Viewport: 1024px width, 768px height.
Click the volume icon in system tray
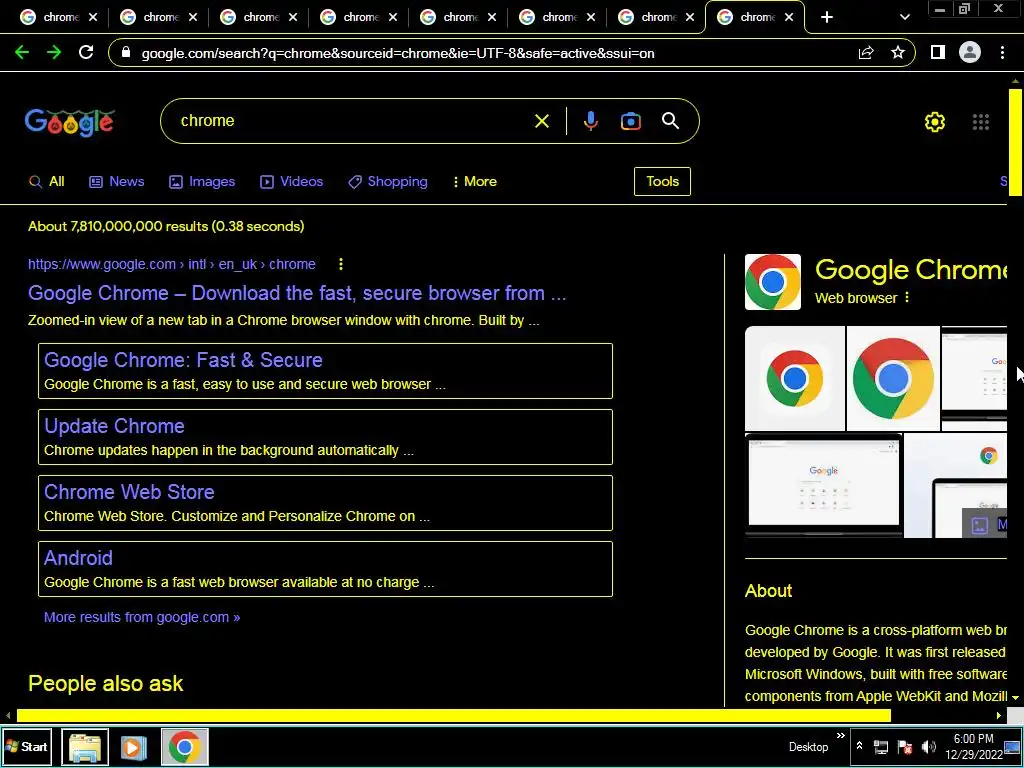[928, 746]
